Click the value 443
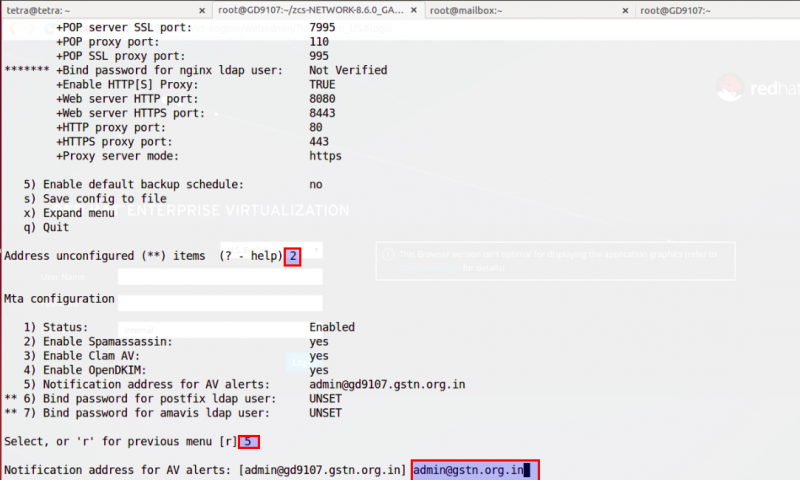This screenshot has height=480, width=800. point(319,142)
